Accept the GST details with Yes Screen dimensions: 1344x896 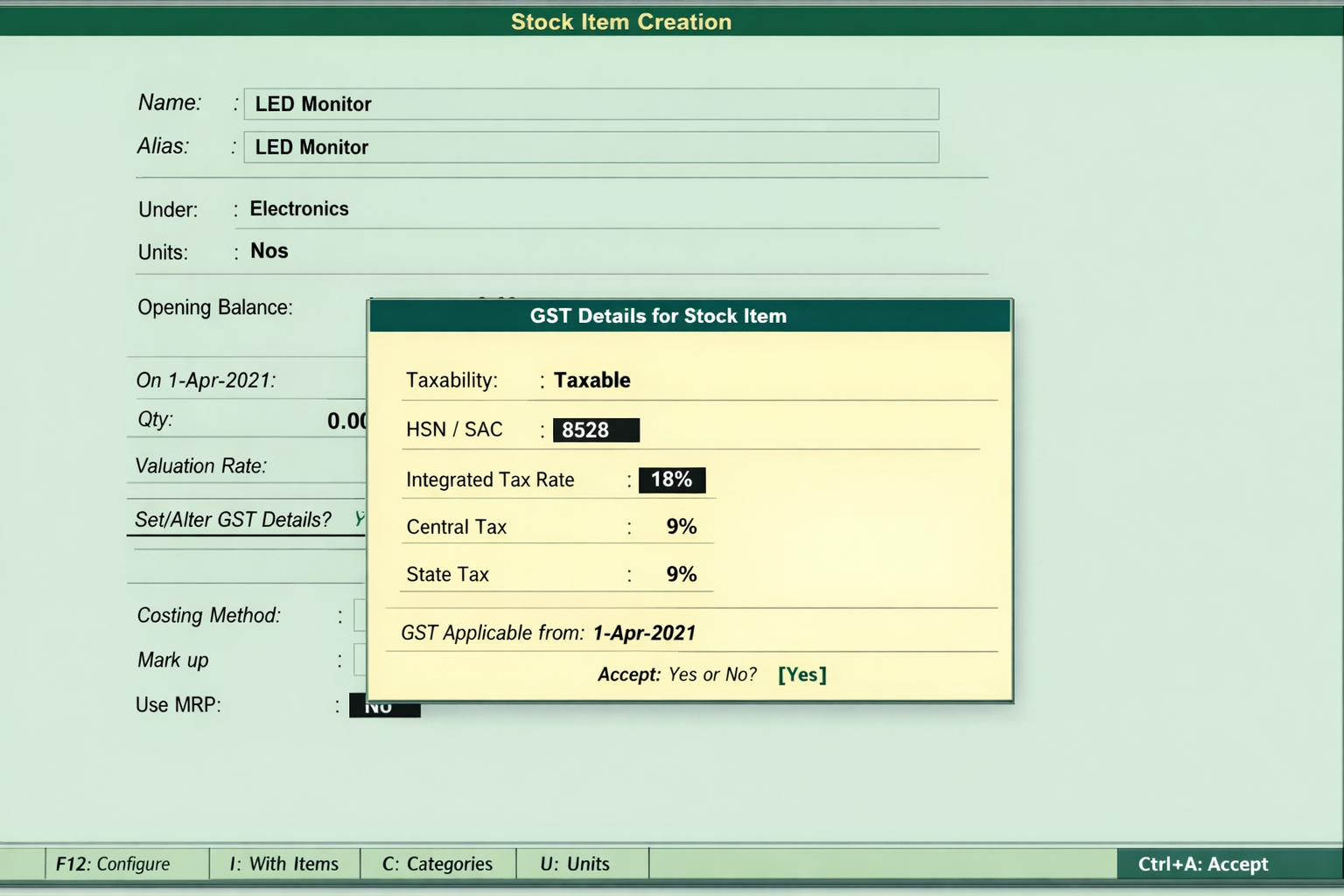[x=800, y=674]
